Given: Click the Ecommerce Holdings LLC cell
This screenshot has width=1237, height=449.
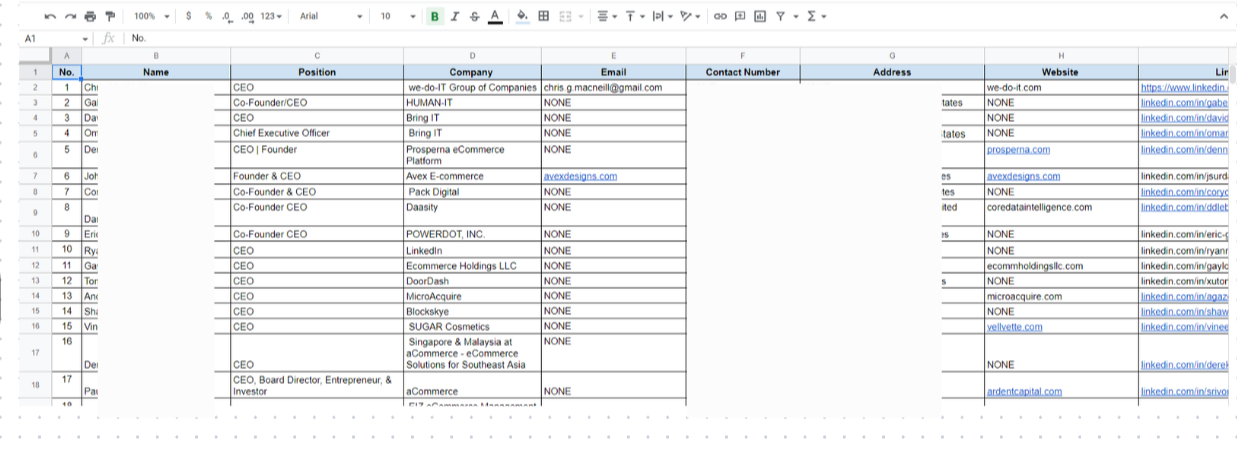Looking at the screenshot, I should coord(472,267).
